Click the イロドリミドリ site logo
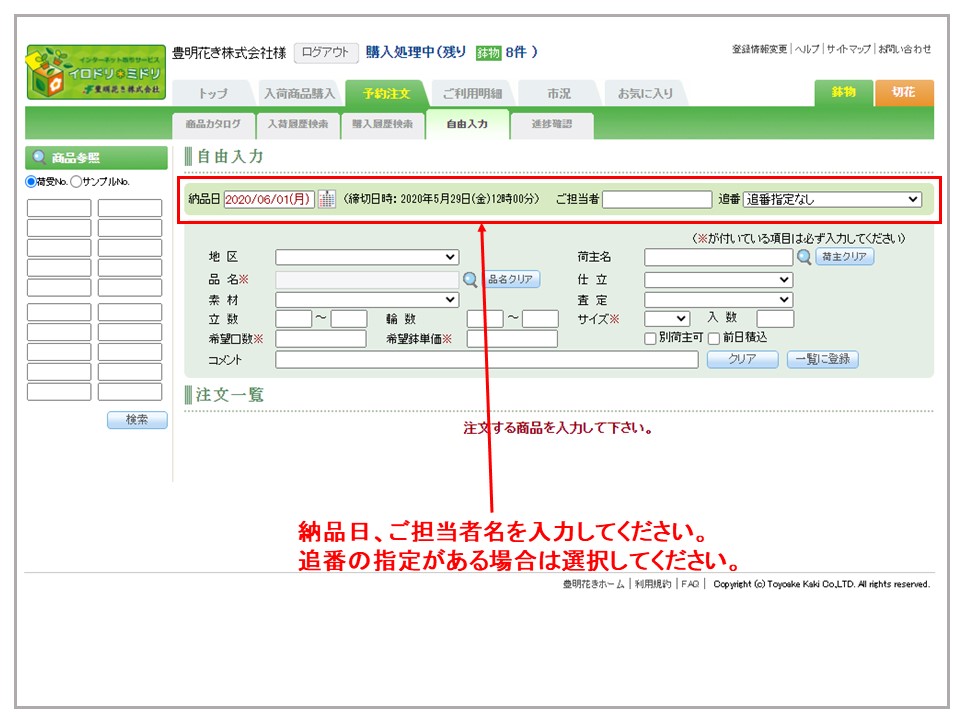The height and width of the screenshot is (720, 960). click(x=95, y=72)
